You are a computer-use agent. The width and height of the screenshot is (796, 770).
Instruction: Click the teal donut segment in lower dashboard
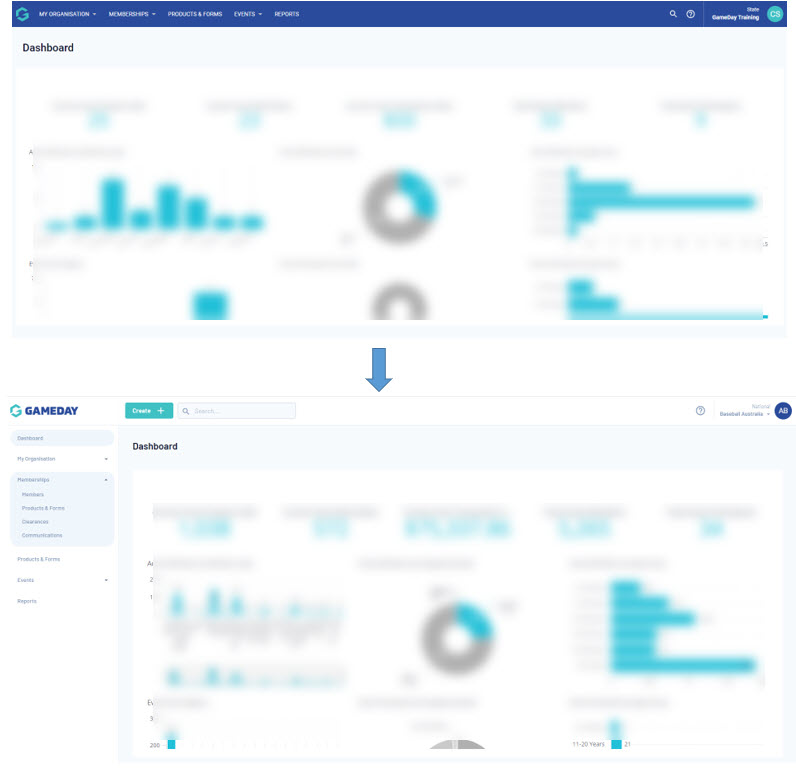coord(476,620)
